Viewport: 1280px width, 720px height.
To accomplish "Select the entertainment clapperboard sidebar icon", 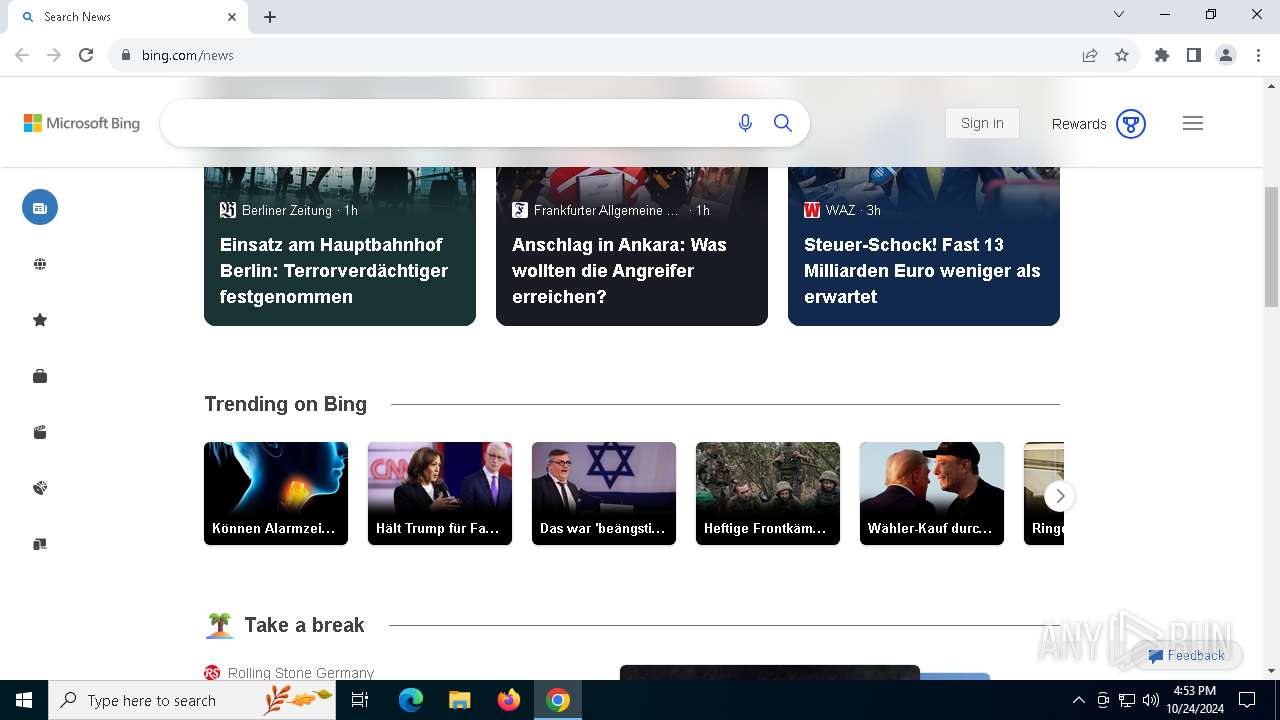I will click(40, 432).
